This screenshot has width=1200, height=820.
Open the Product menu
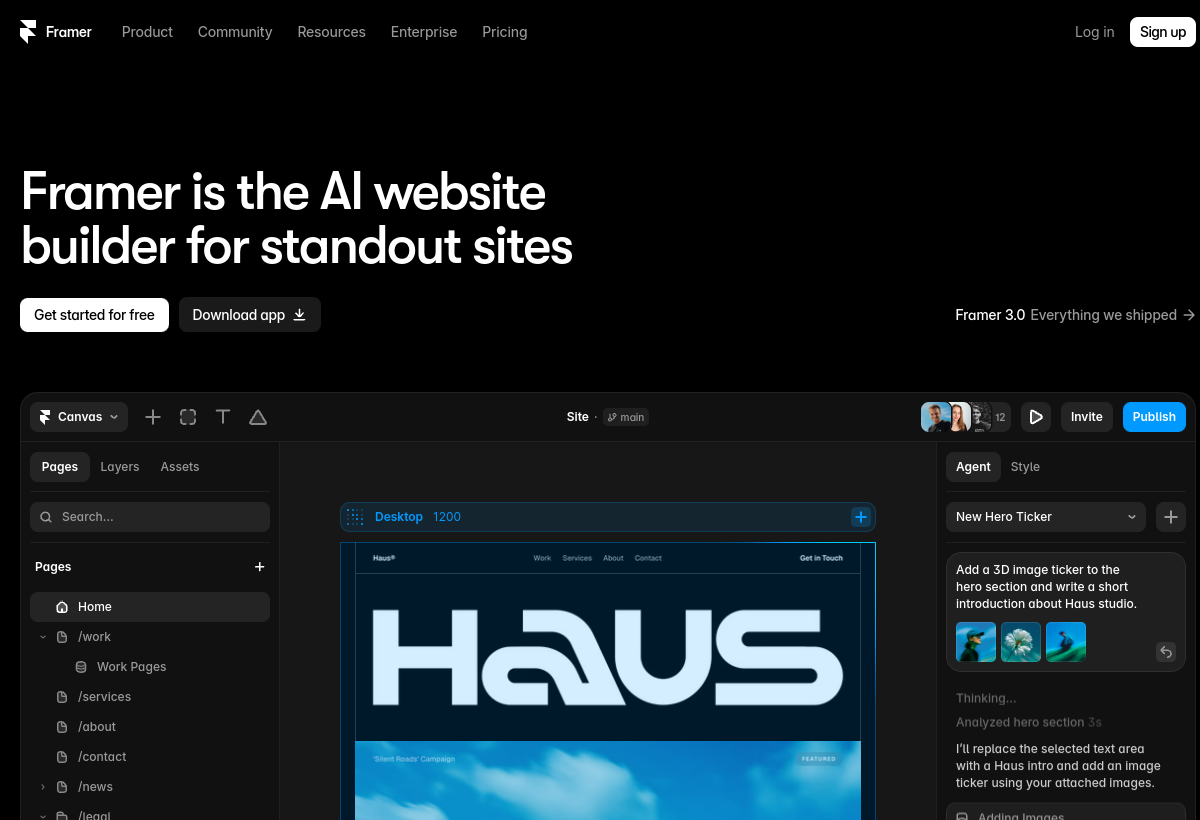(x=147, y=32)
